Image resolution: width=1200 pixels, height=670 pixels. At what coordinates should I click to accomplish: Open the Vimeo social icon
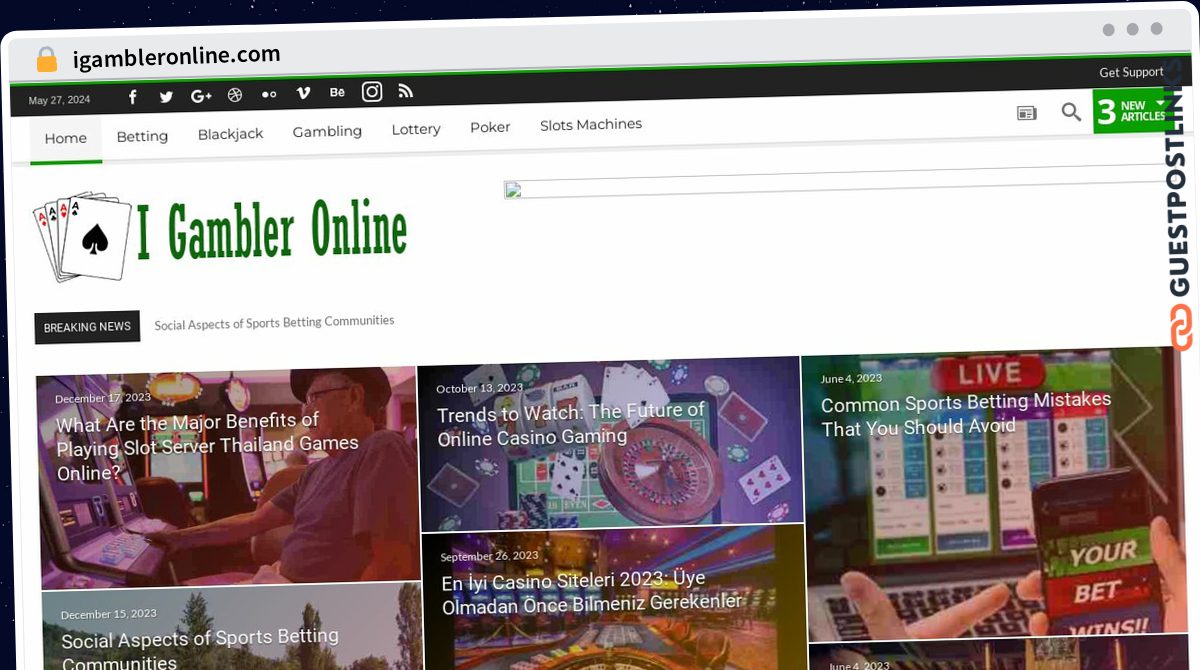click(303, 93)
